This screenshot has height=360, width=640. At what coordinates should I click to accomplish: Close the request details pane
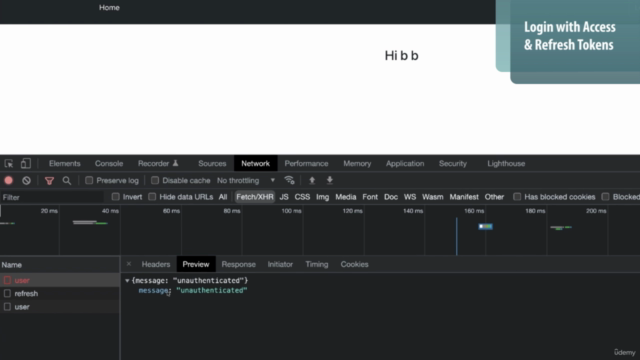tap(129, 264)
